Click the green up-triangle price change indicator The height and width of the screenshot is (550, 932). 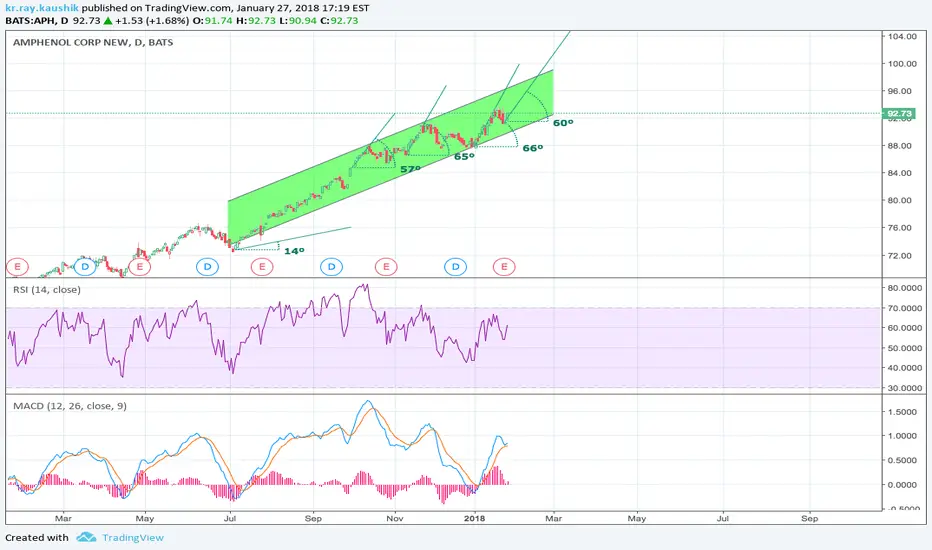coord(108,21)
